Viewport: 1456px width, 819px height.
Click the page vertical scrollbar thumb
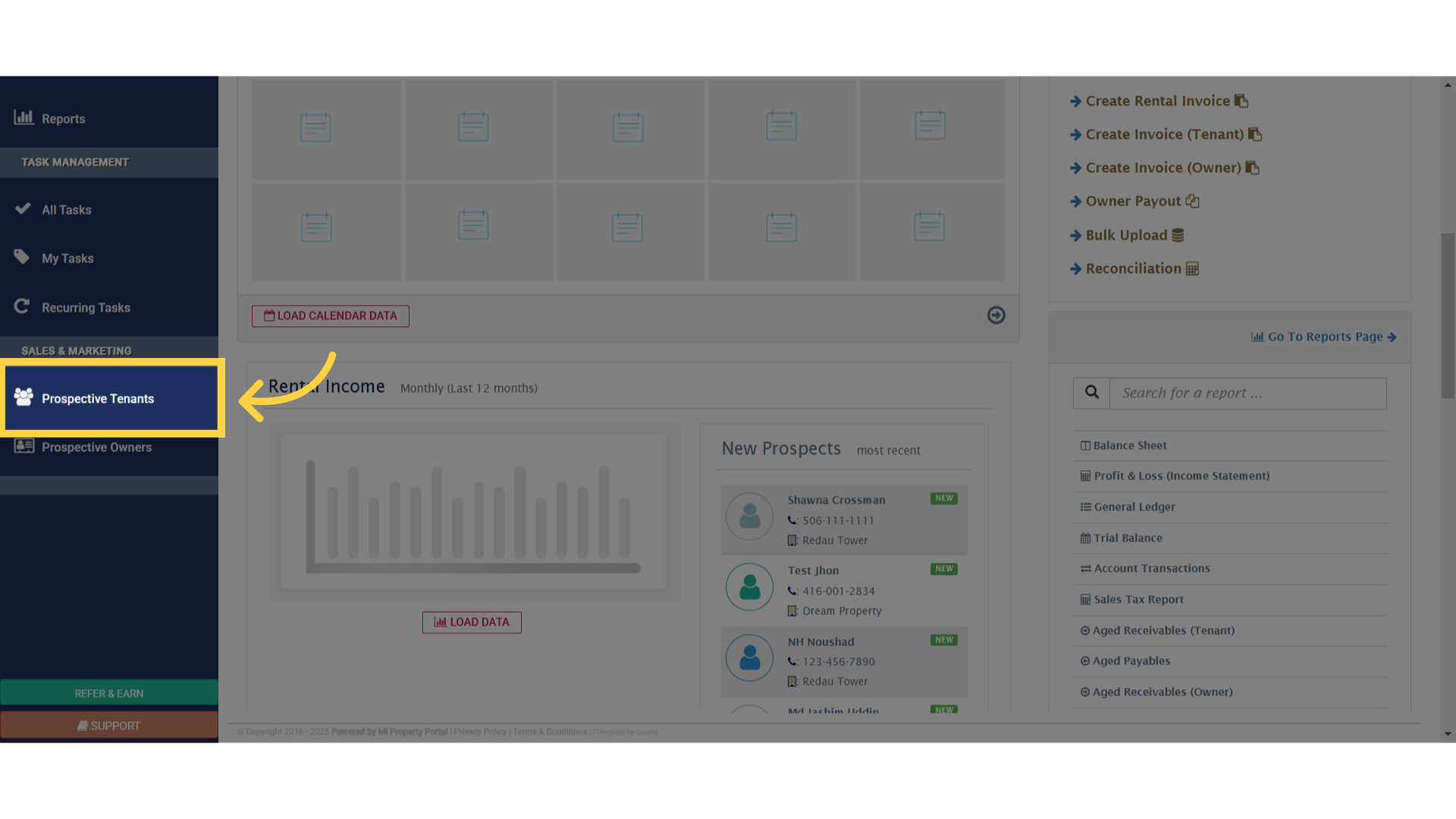1448,315
